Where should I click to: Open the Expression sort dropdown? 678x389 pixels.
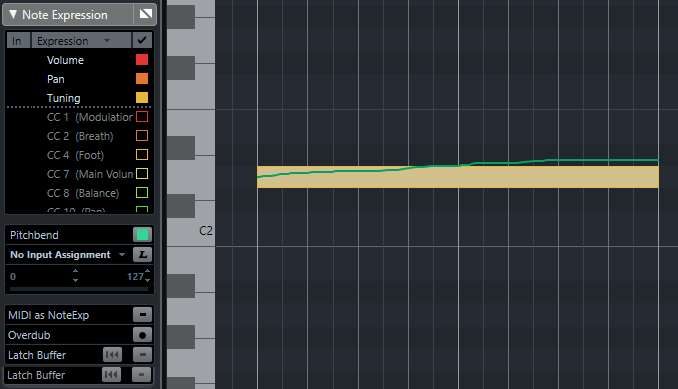click(x=81, y=41)
